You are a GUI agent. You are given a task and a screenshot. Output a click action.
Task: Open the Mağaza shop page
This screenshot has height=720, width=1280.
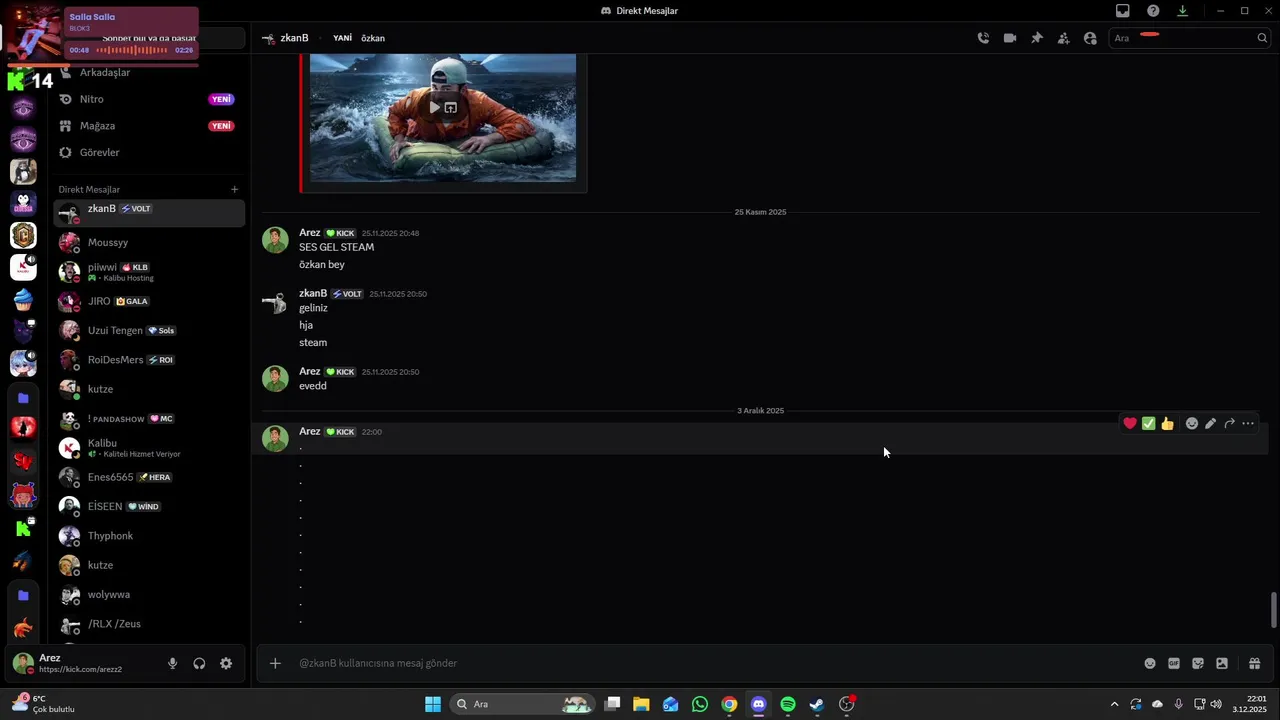pyautogui.click(x=149, y=126)
